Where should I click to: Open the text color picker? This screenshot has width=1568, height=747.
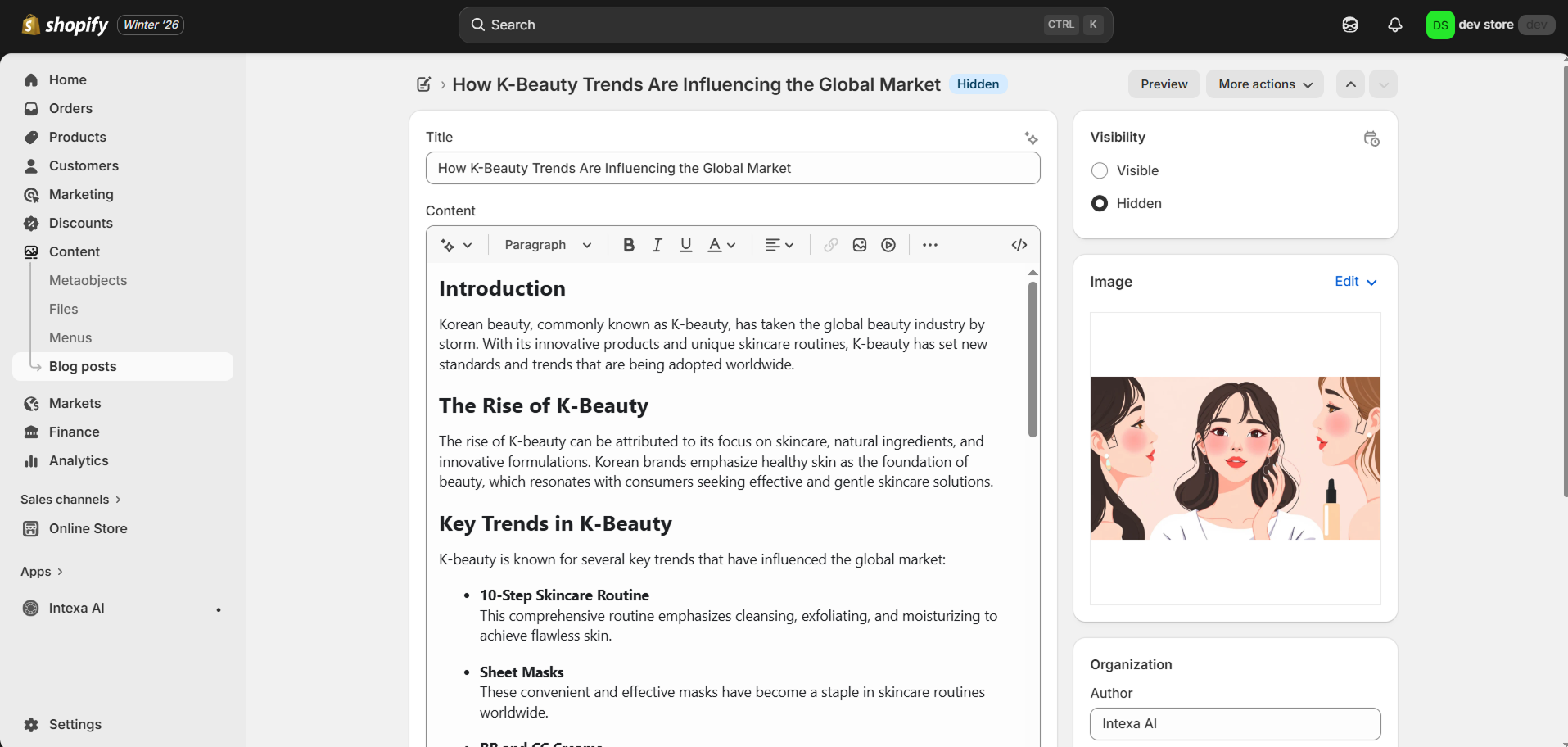click(721, 245)
